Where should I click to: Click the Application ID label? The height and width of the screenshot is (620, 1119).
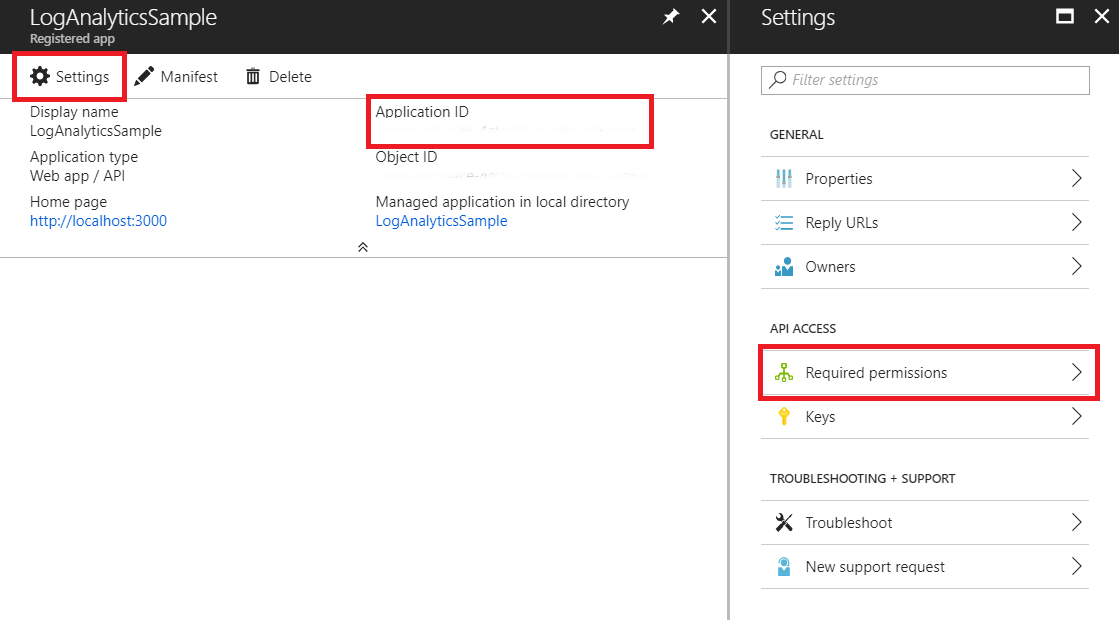(x=422, y=111)
